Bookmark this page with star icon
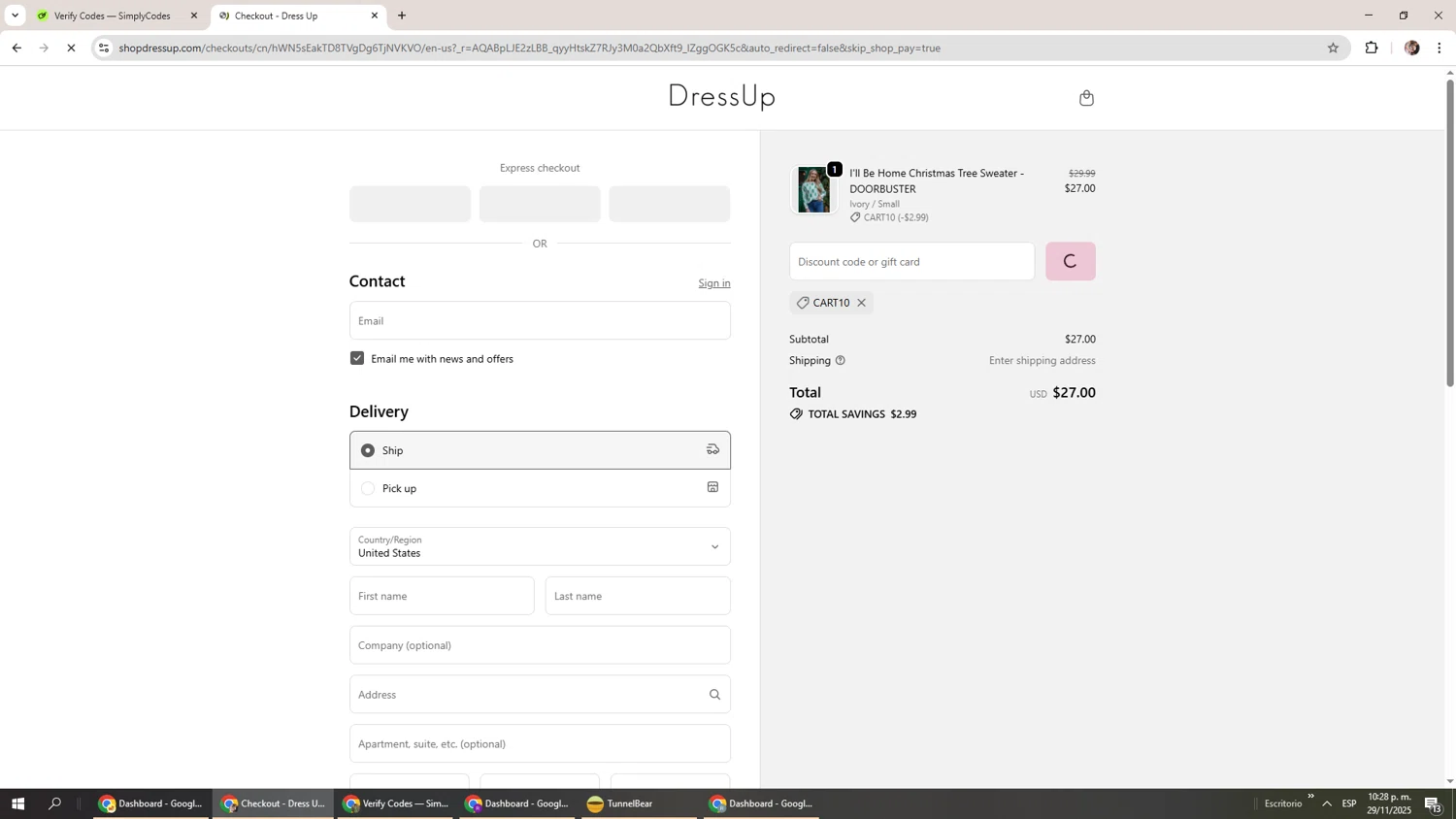Viewport: 1456px width, 819px height. [1333, 48]
